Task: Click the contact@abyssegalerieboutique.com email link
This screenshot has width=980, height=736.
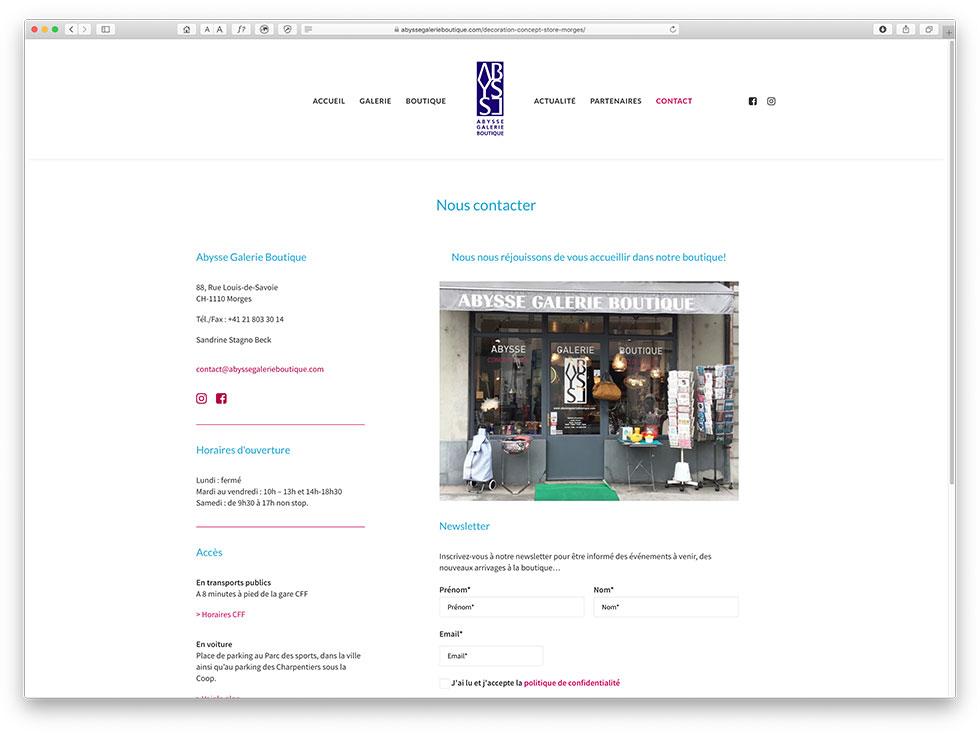Action: (x=260, y=369)
